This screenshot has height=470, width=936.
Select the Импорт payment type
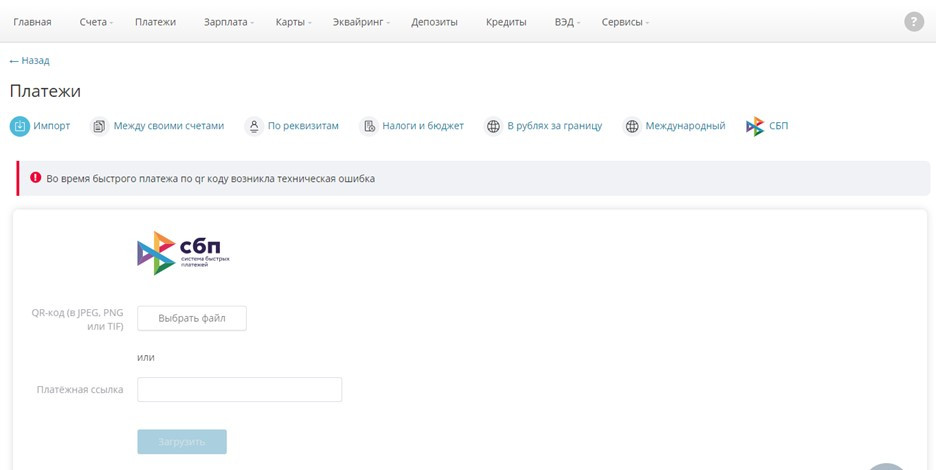click(51, 126)
